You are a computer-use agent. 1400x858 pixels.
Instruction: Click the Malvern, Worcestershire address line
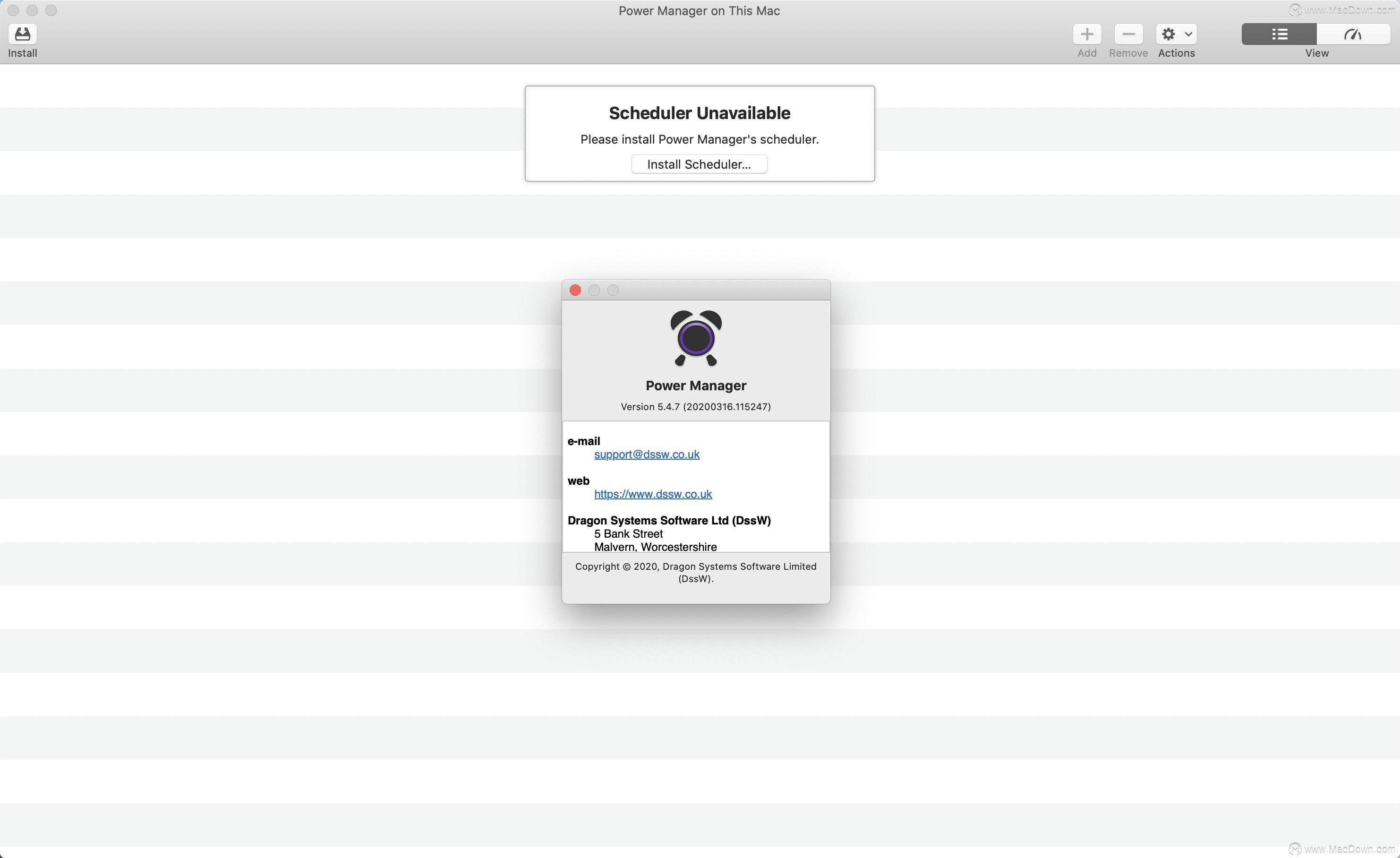click(655, 547)
